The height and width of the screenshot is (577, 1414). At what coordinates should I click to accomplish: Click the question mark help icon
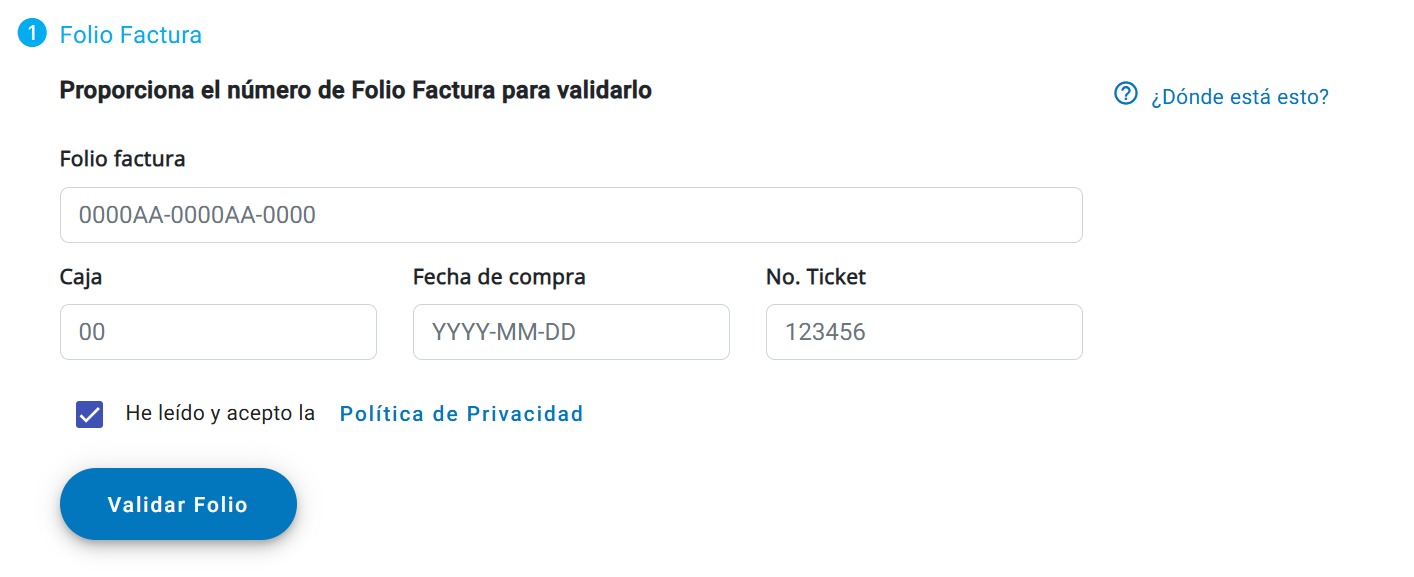point(1126,94)
